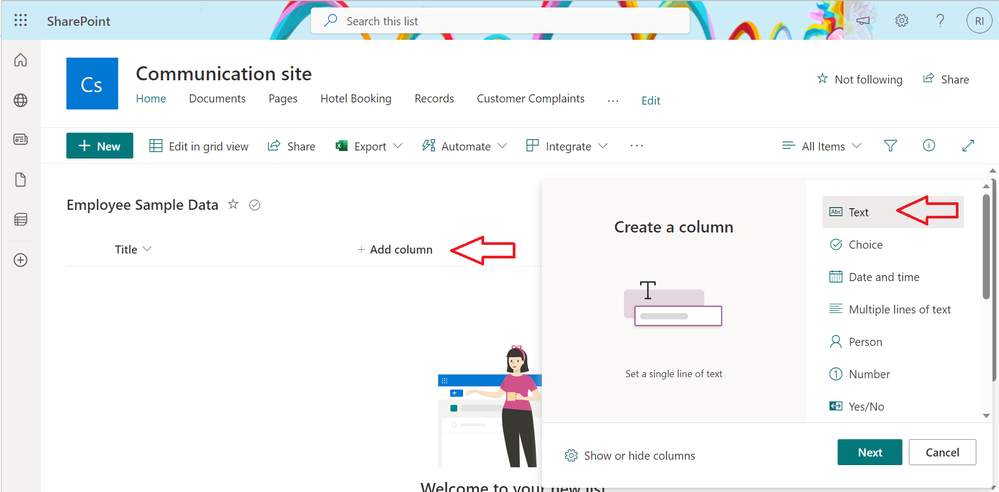
Task: Click the SharePoint home icon in sidebar
Action: click(x=20, y=61)
